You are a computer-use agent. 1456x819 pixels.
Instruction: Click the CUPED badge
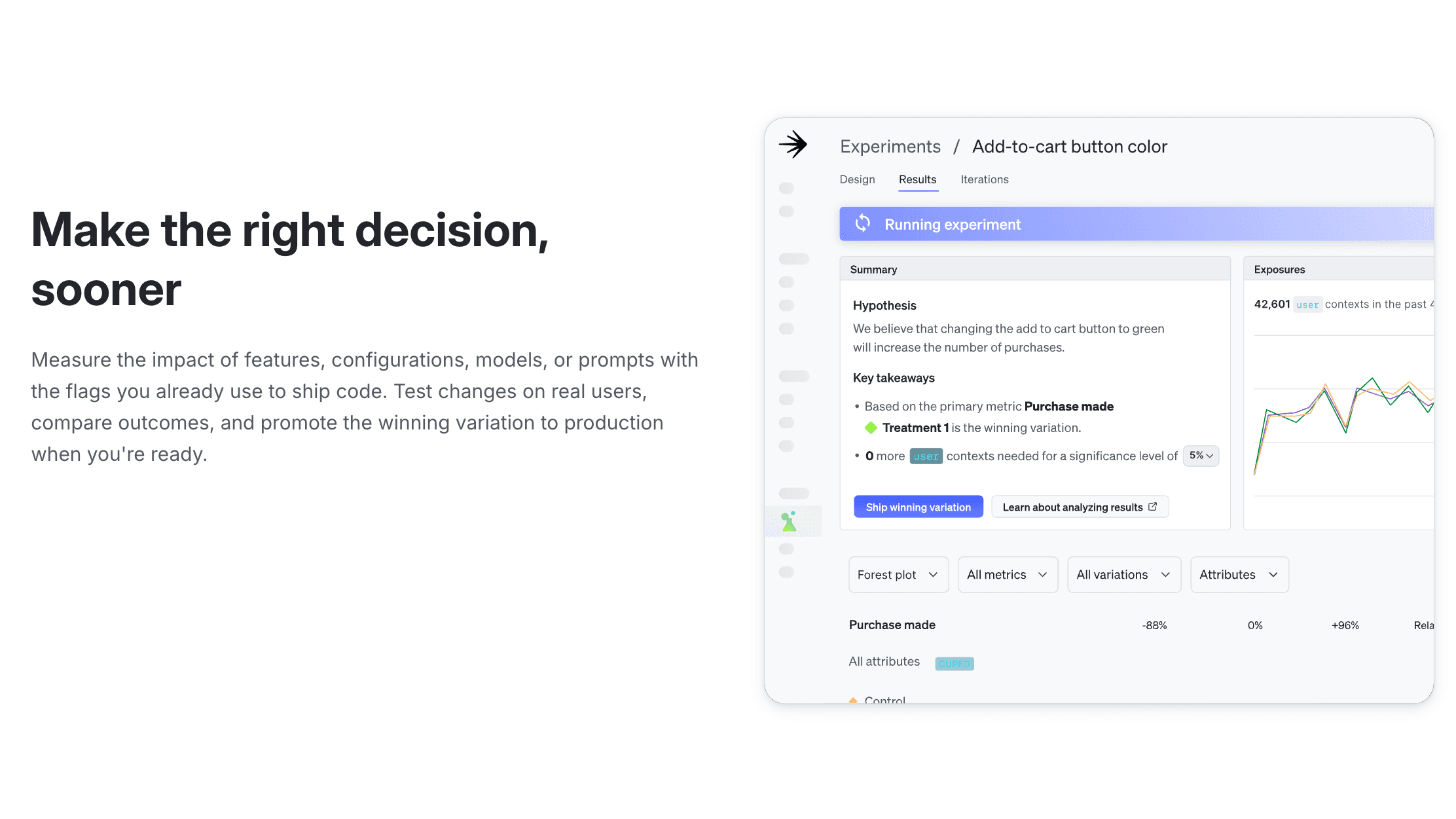pos(955,664)
